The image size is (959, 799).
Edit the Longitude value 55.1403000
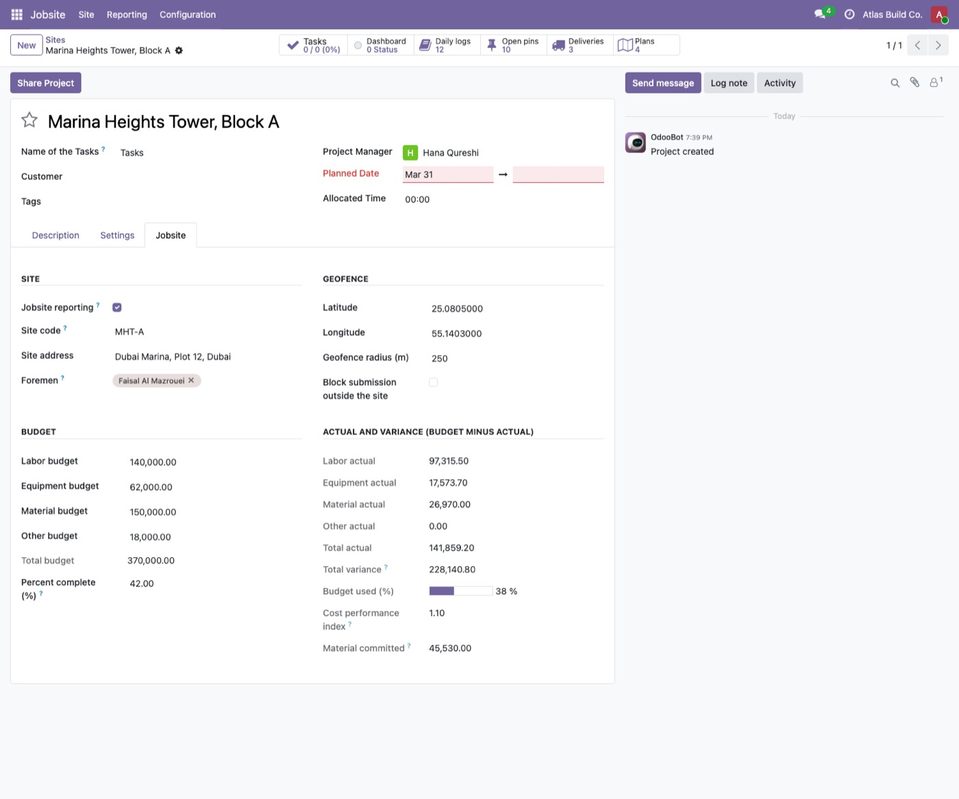(x=516, y=333)
